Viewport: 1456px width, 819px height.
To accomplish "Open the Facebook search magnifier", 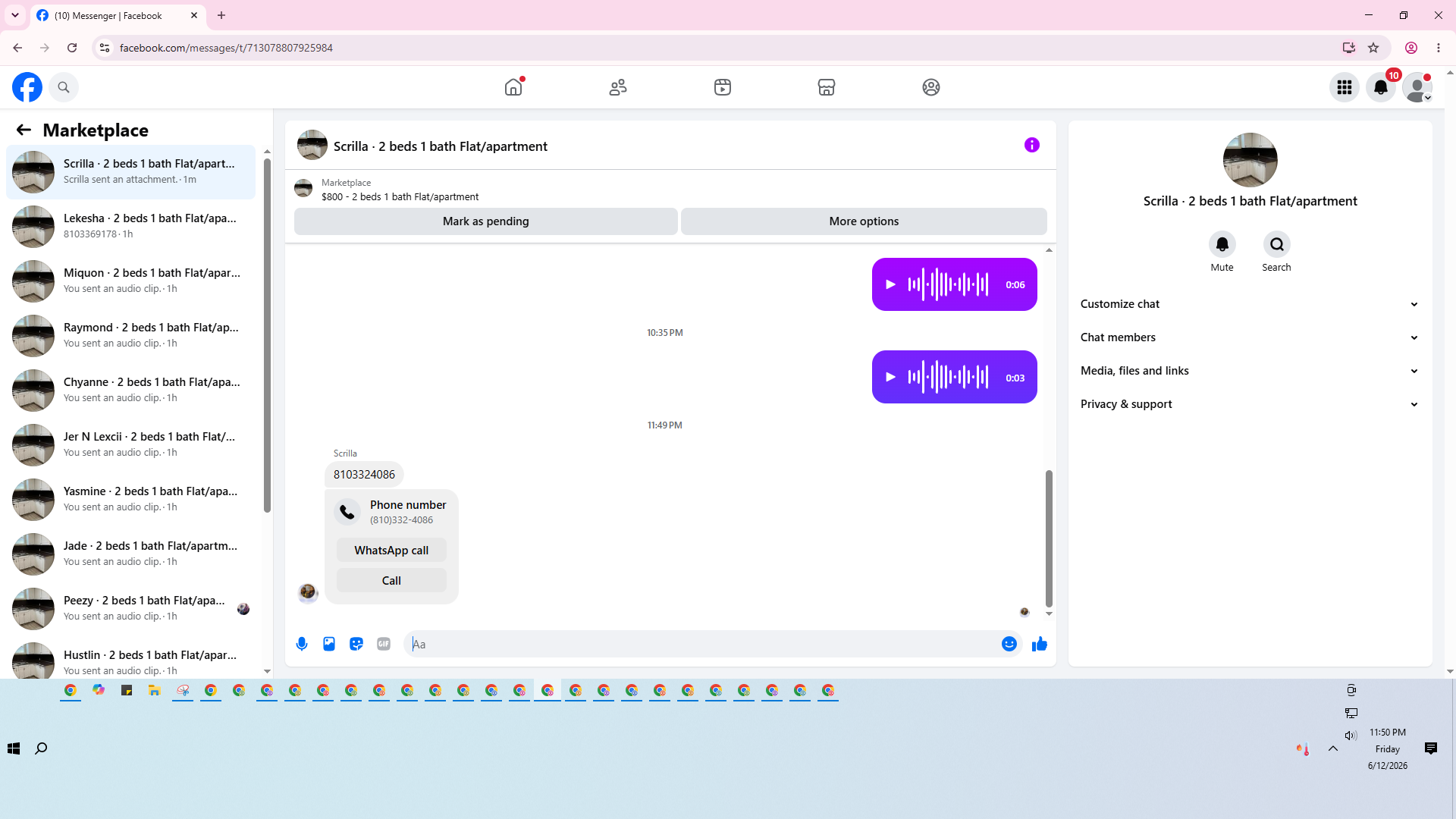I will (64, 87).
